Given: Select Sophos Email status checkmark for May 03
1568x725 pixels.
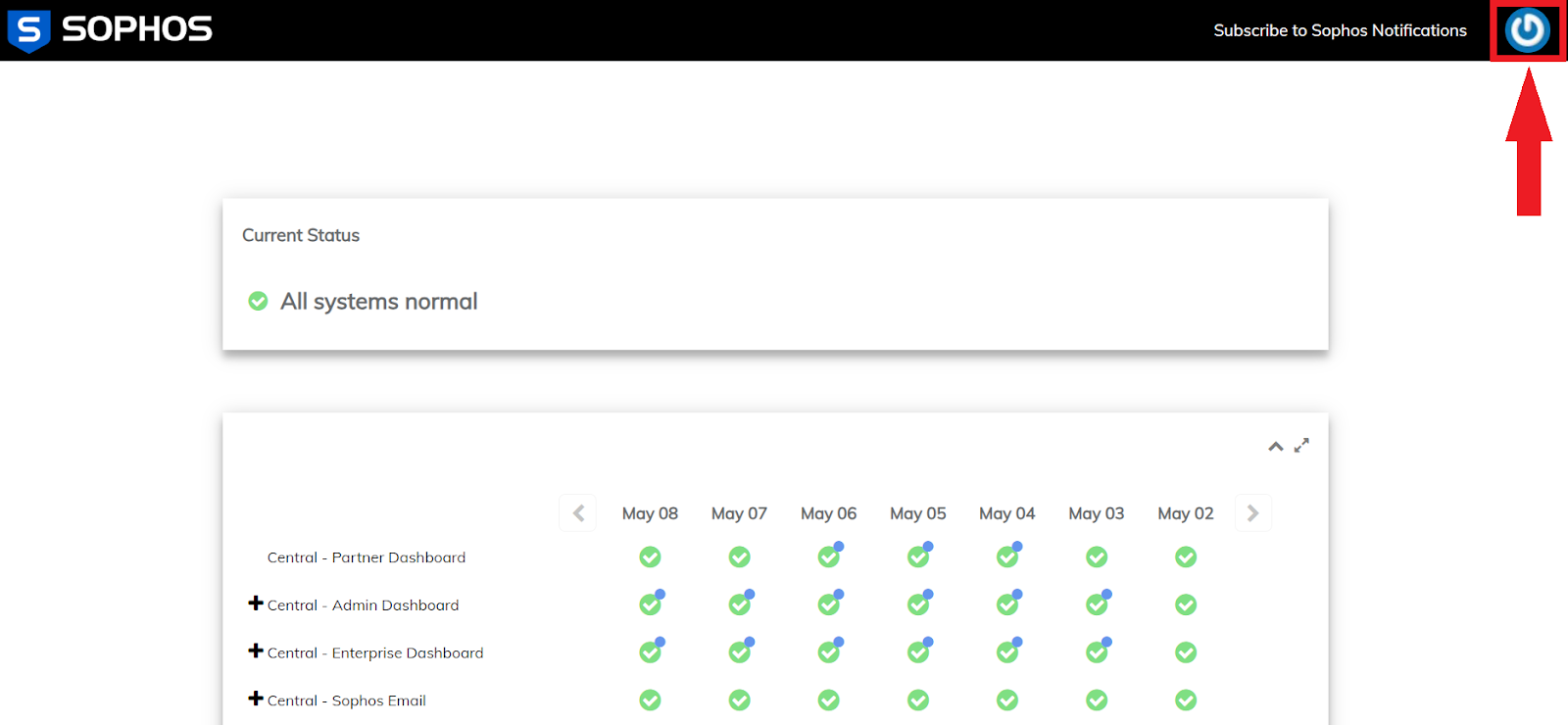Looking at the screenshot, I should 1097,701.
